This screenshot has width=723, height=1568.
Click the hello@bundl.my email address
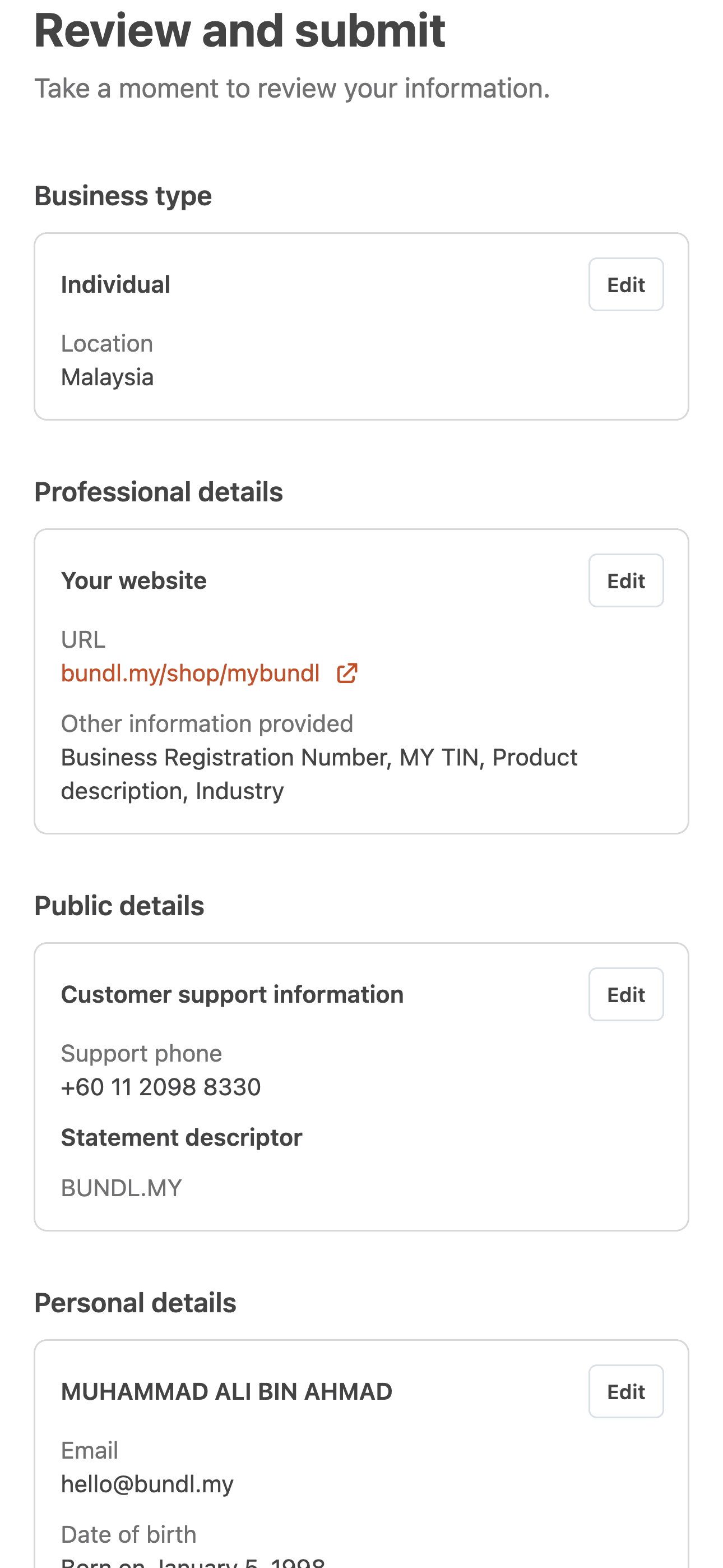(147, 1484)
